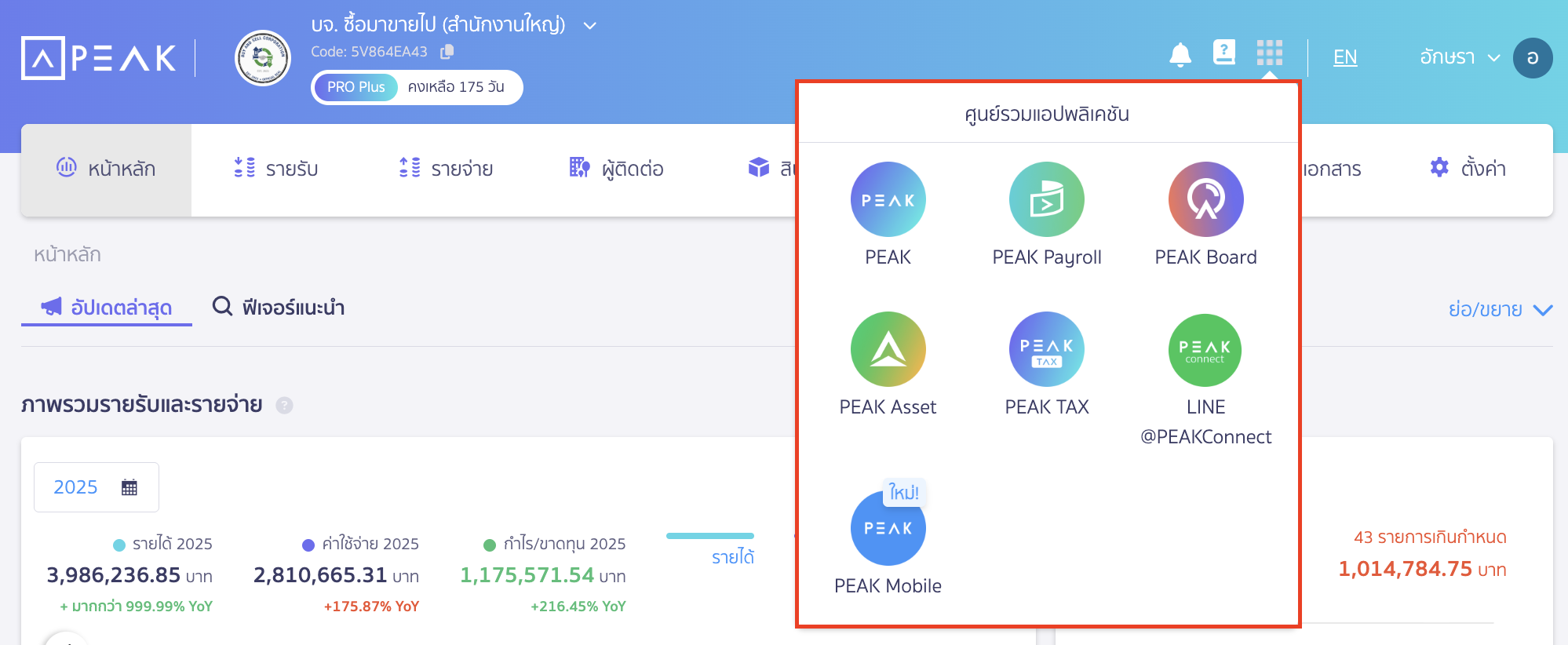Click the มากกว่า 999.99% YoY figure
The image size is (1568, 645).
pos(137,607)
